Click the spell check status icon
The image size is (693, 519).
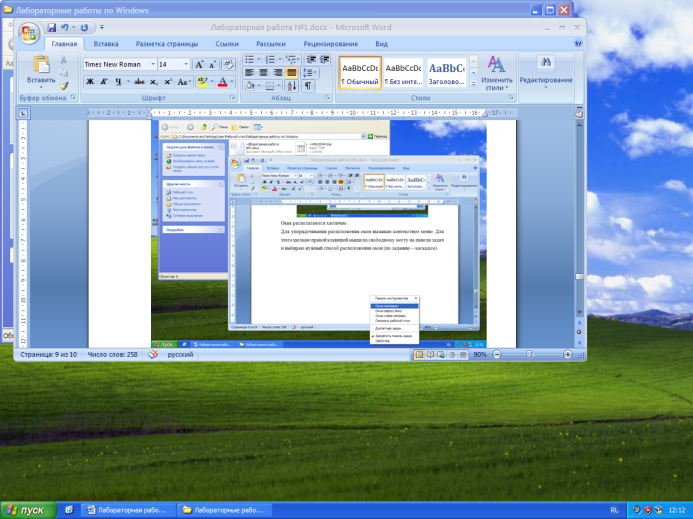click(153, 355)
